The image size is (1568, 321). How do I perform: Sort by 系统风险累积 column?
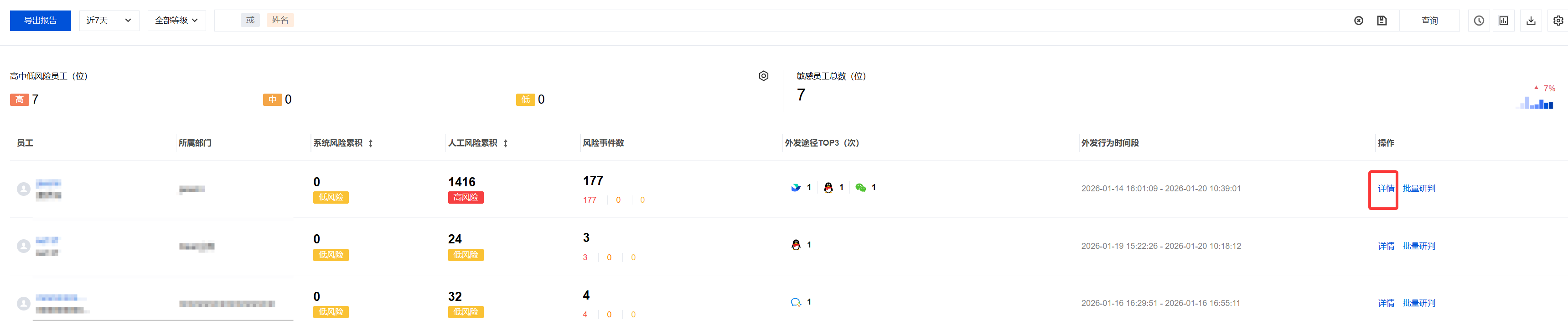click(371, 143)
